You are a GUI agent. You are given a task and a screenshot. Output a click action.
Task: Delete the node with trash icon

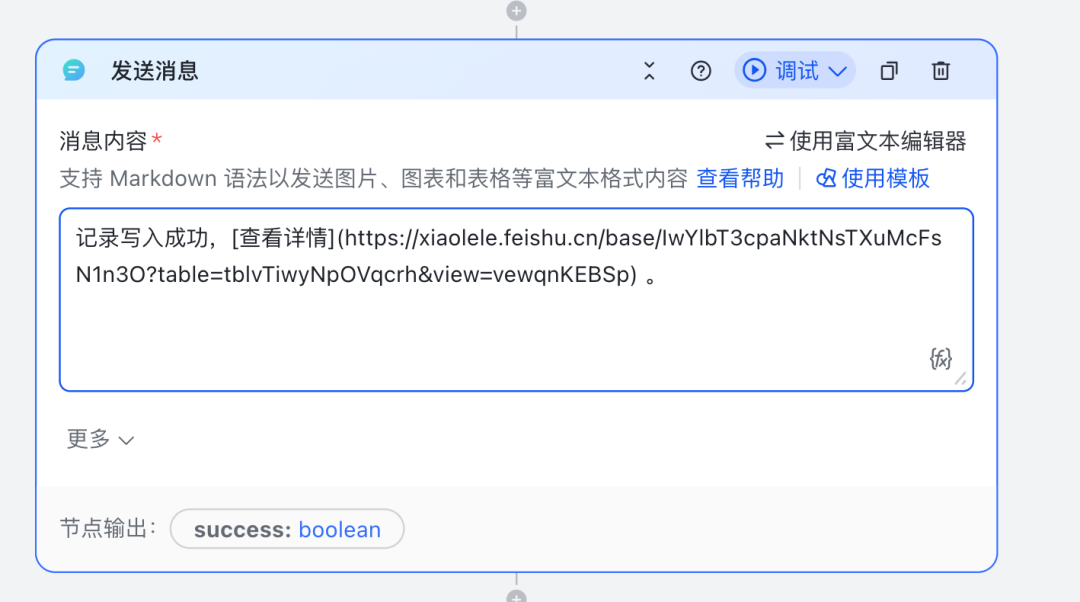click(x=941, y=71)
